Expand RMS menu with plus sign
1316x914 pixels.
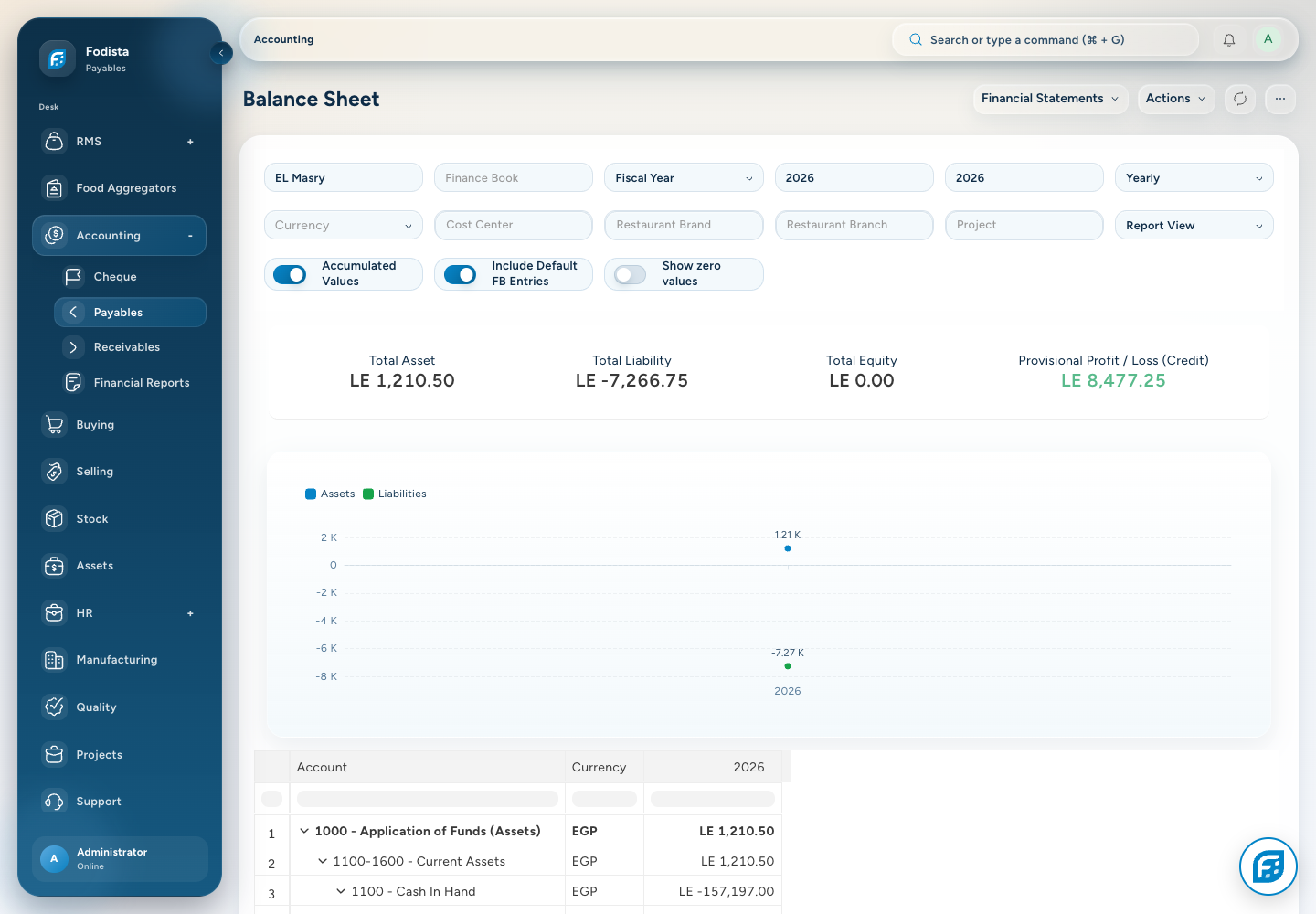pyautogui.click(x=190, y=143)
